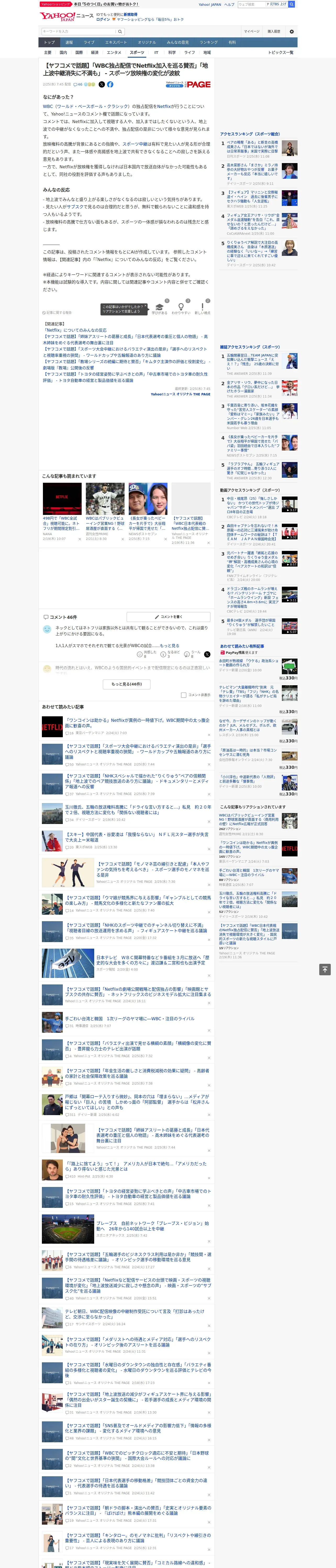Open the トップ tab

49,43
